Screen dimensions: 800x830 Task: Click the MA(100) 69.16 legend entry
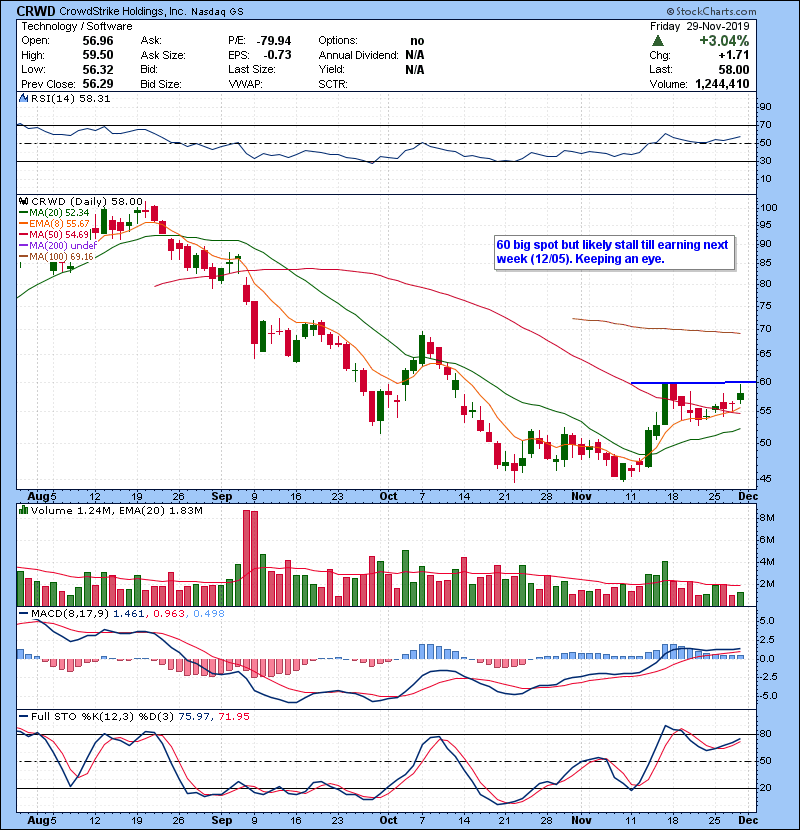point(57,256)
